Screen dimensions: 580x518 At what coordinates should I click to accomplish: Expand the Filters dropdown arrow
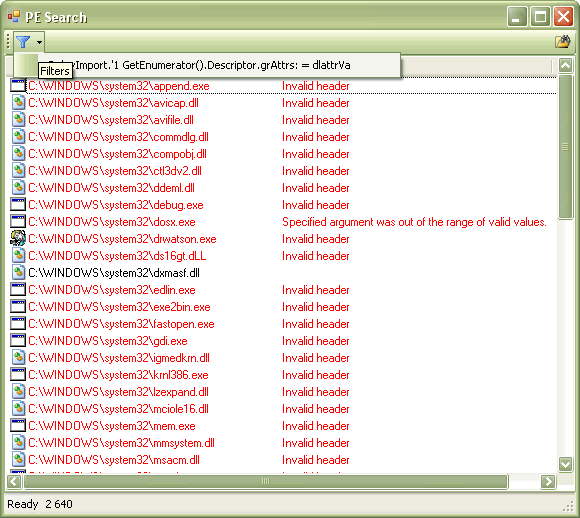(39, 42)
